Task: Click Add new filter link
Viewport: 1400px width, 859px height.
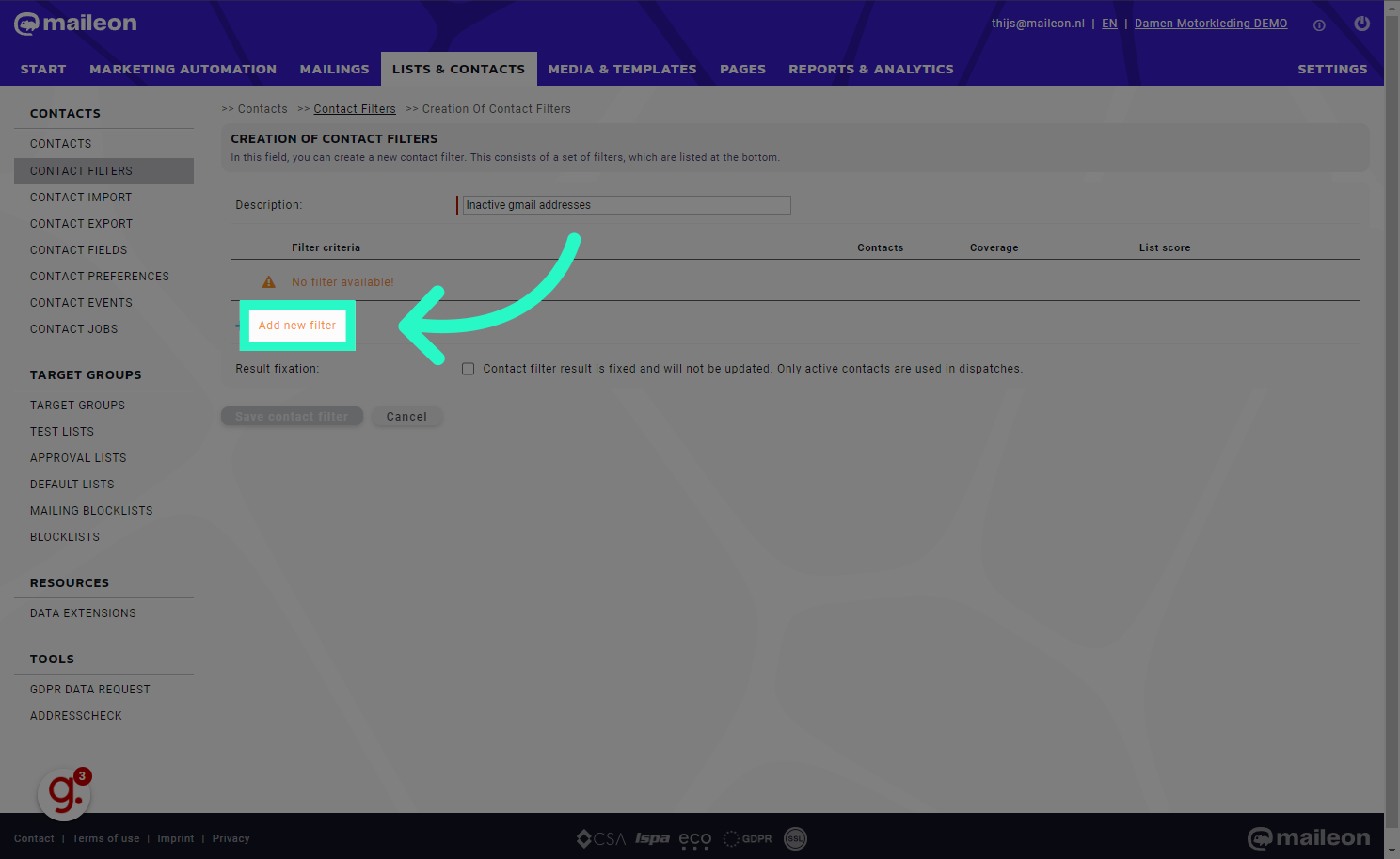Action: point(297,326)
